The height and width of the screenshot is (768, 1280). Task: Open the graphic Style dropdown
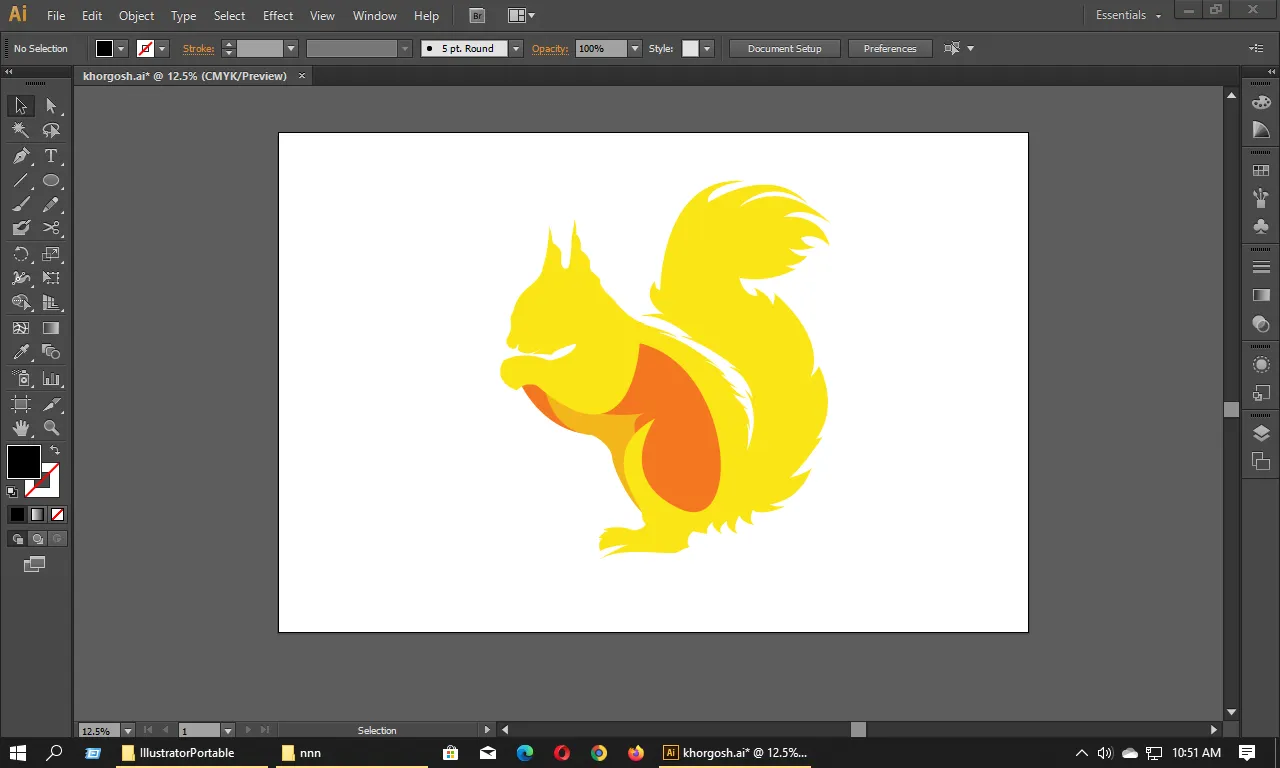(707, 48)
